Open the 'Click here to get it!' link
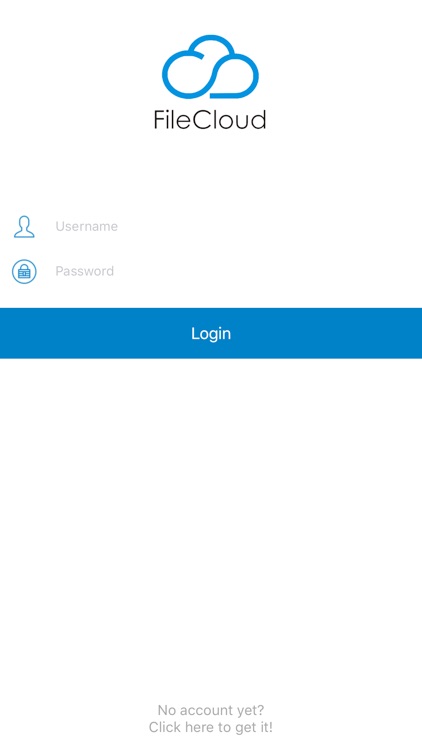 coord(211,728)
